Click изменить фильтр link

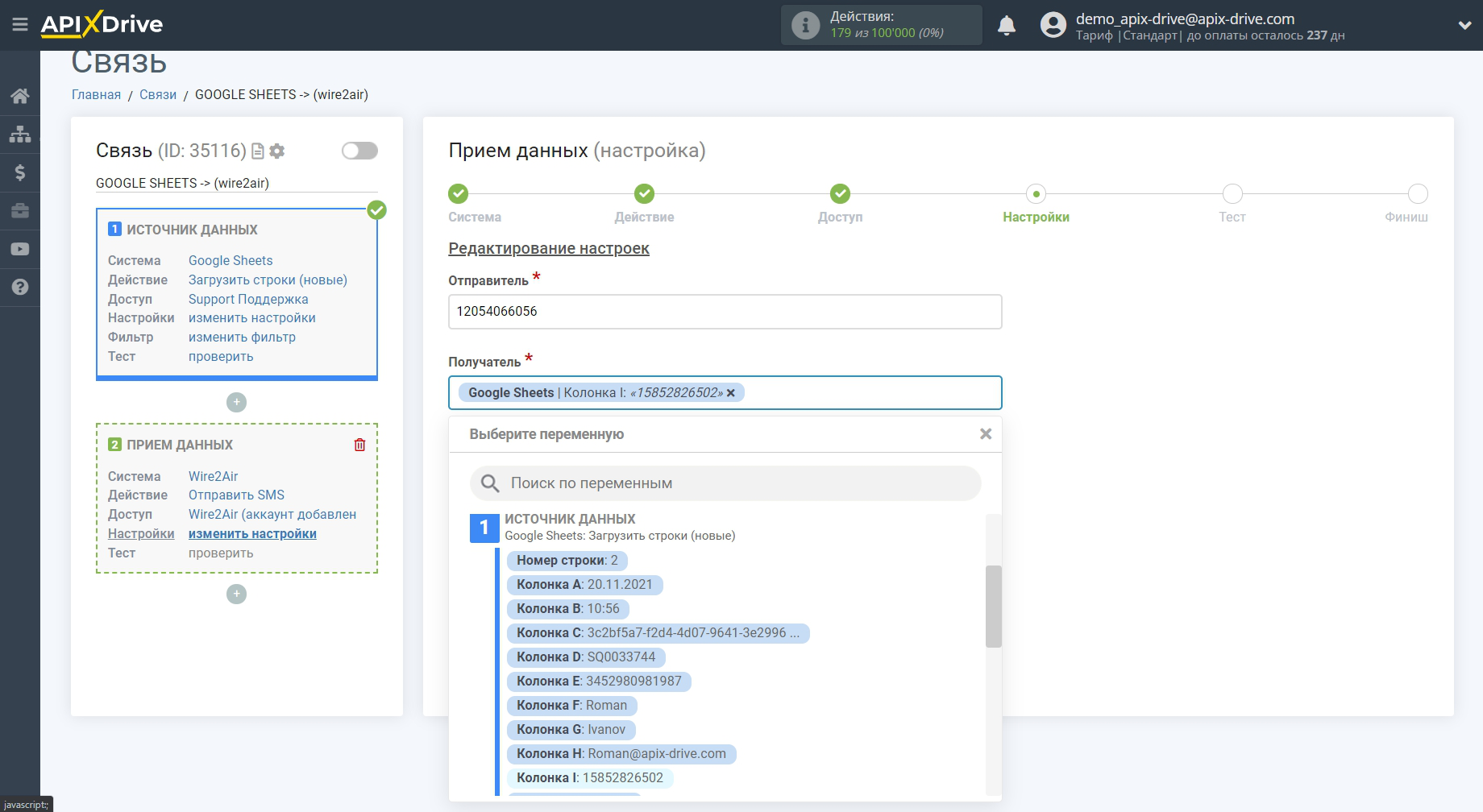(242, 337)
